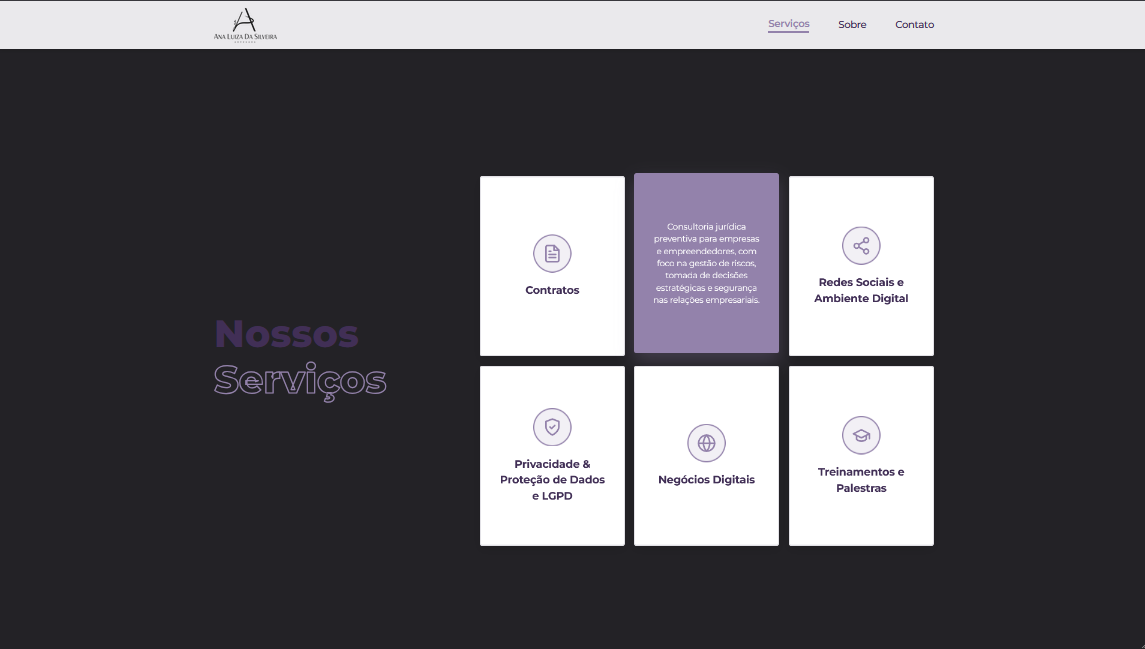The height and width of the screenshot is (649, 1145).
Task: Open the Serviços navigation link
Action: pos(789,24)
